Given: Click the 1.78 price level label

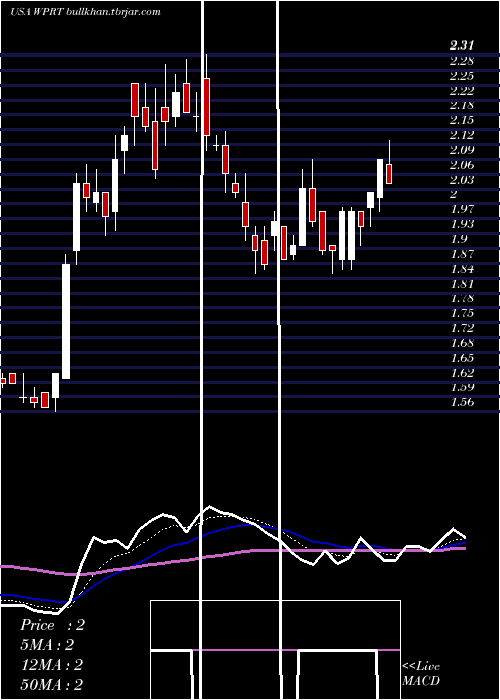Looking at the screenshot, I should coord(462,298).
